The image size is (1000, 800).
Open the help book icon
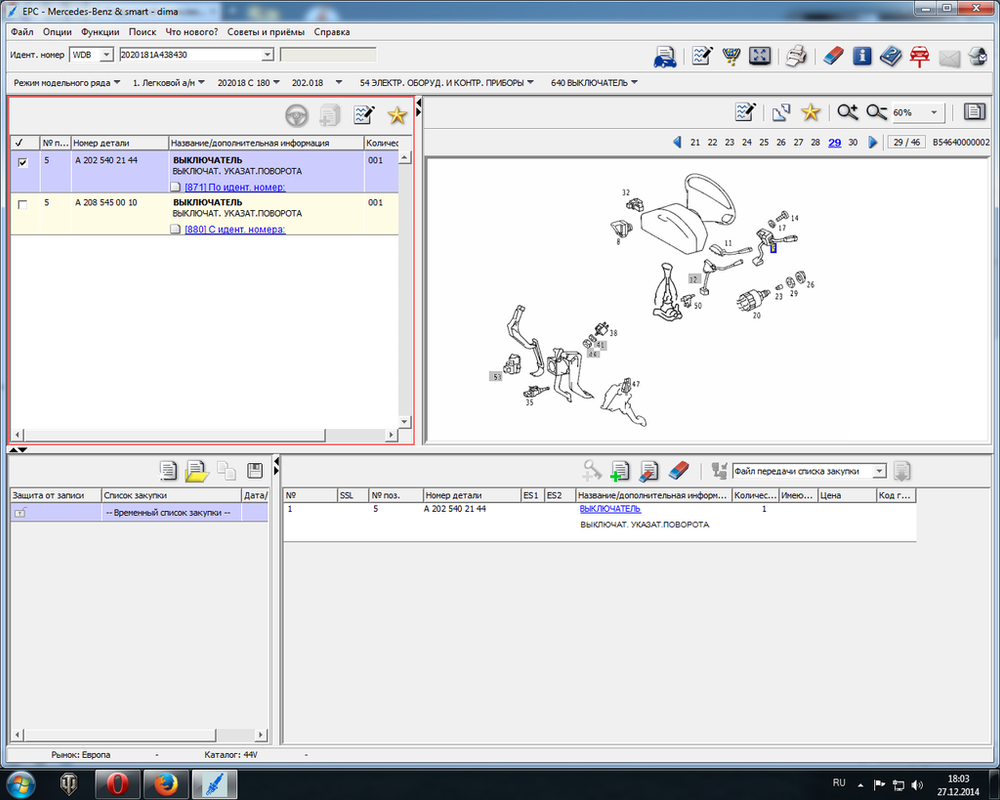point(890,56)
